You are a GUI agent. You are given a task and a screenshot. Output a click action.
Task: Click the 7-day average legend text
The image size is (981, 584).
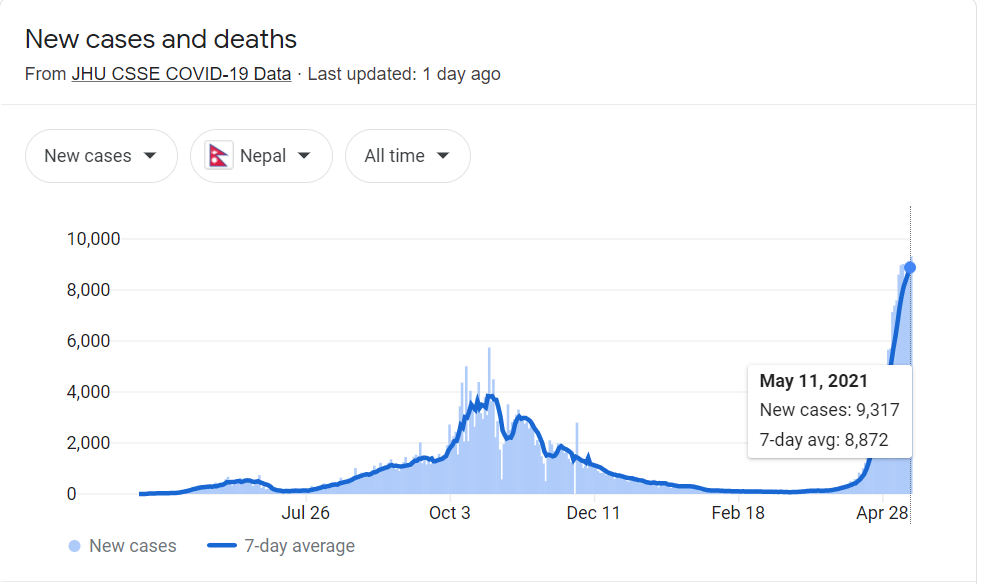click(300, 546)
